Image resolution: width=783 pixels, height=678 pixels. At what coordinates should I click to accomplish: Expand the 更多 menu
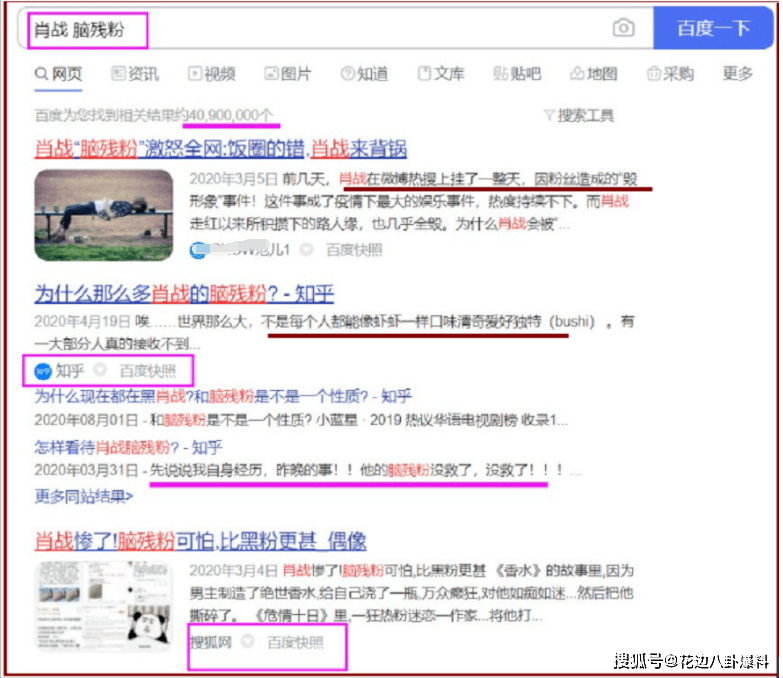click(x=738, y=74)
